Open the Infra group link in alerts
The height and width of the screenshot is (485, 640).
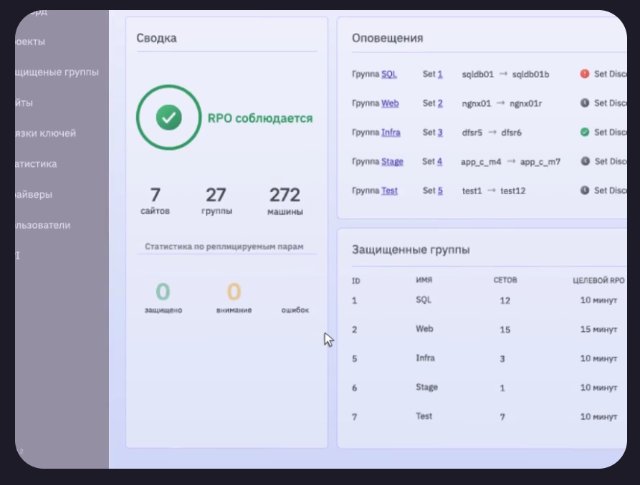(x=391, y=133)
